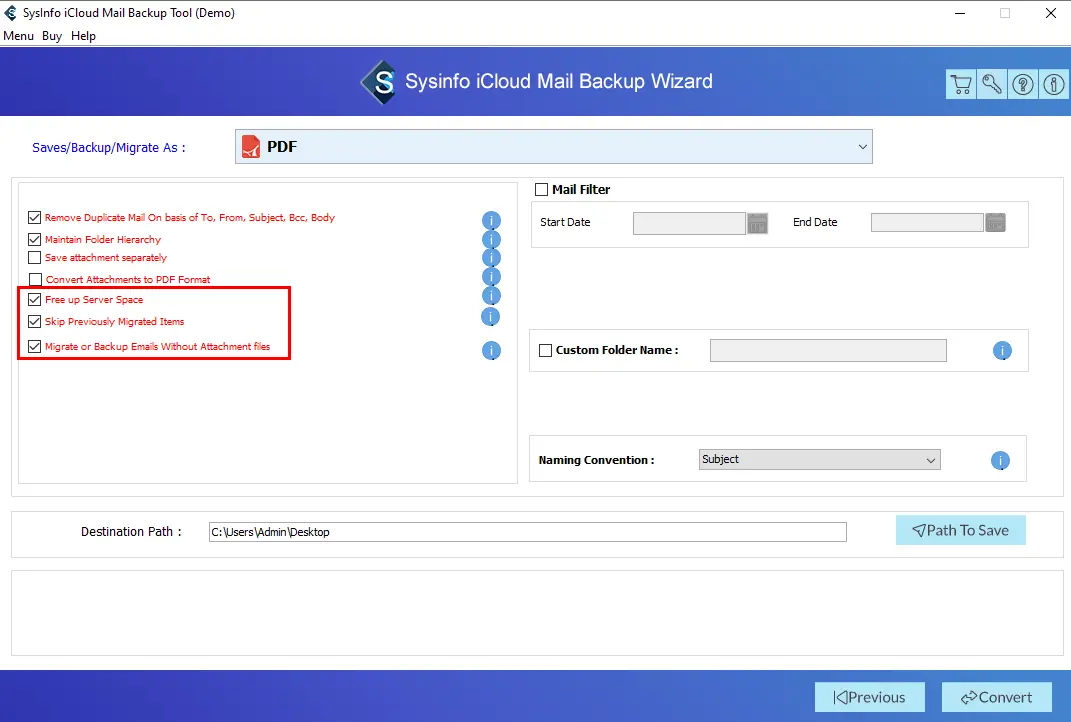1071x722 pixels.
Task: Click info icon next to Naming Convention
Action: pyautogui.click(x=1000, y=461)
